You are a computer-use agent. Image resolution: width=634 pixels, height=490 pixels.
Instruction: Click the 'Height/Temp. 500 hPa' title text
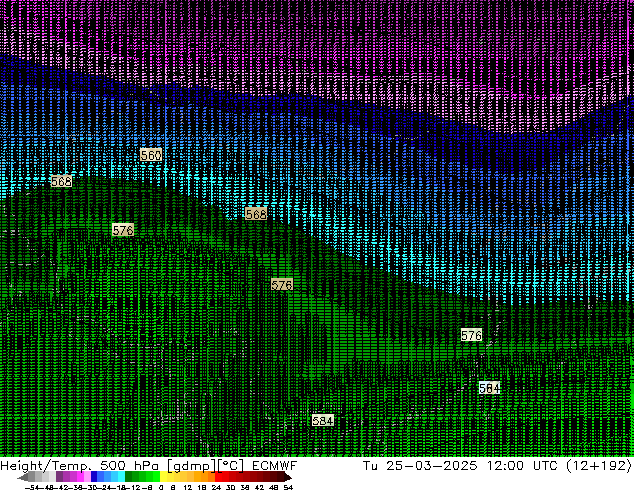[79, 466]
